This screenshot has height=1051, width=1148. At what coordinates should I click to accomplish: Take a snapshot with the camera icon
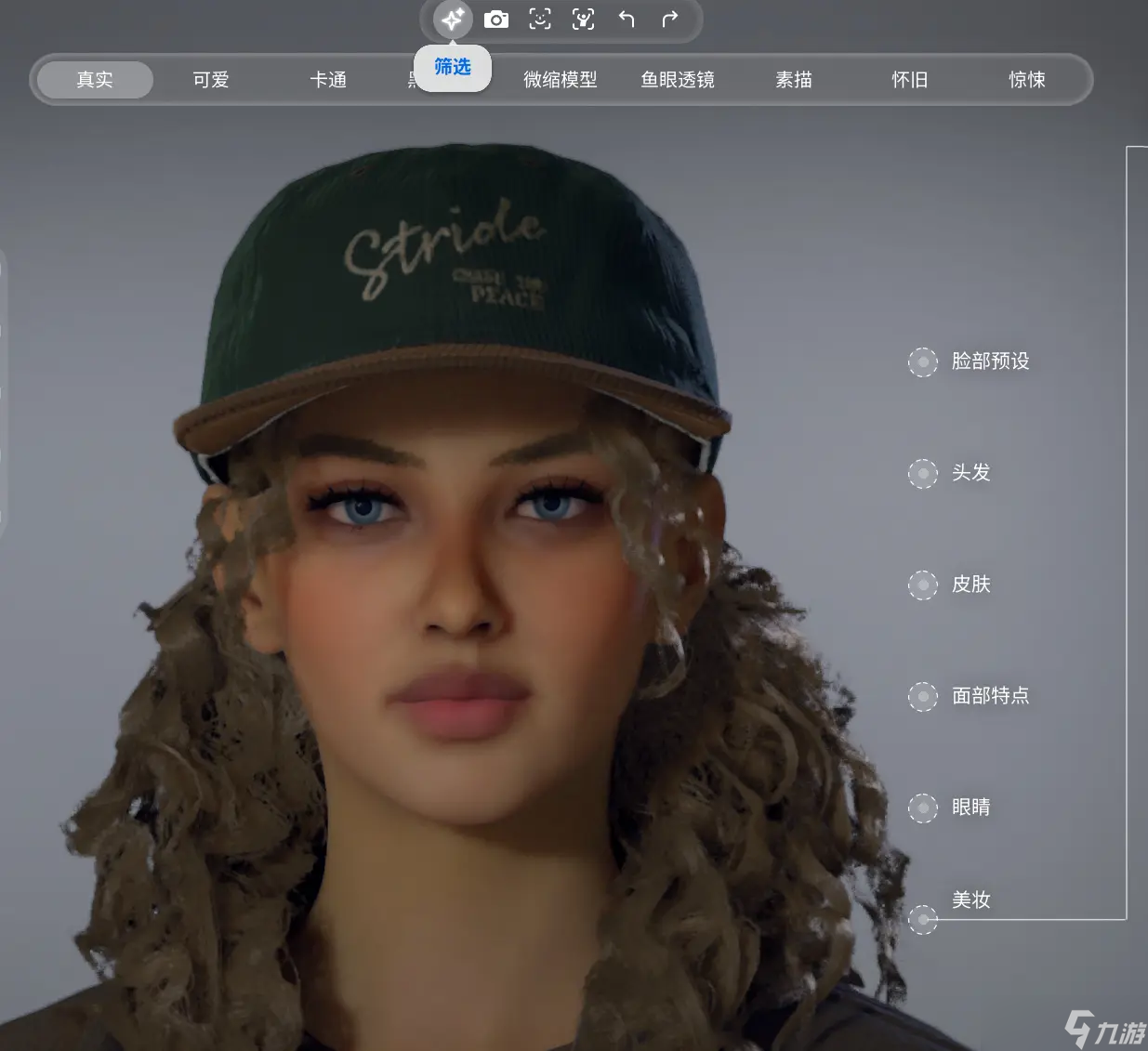496,20
